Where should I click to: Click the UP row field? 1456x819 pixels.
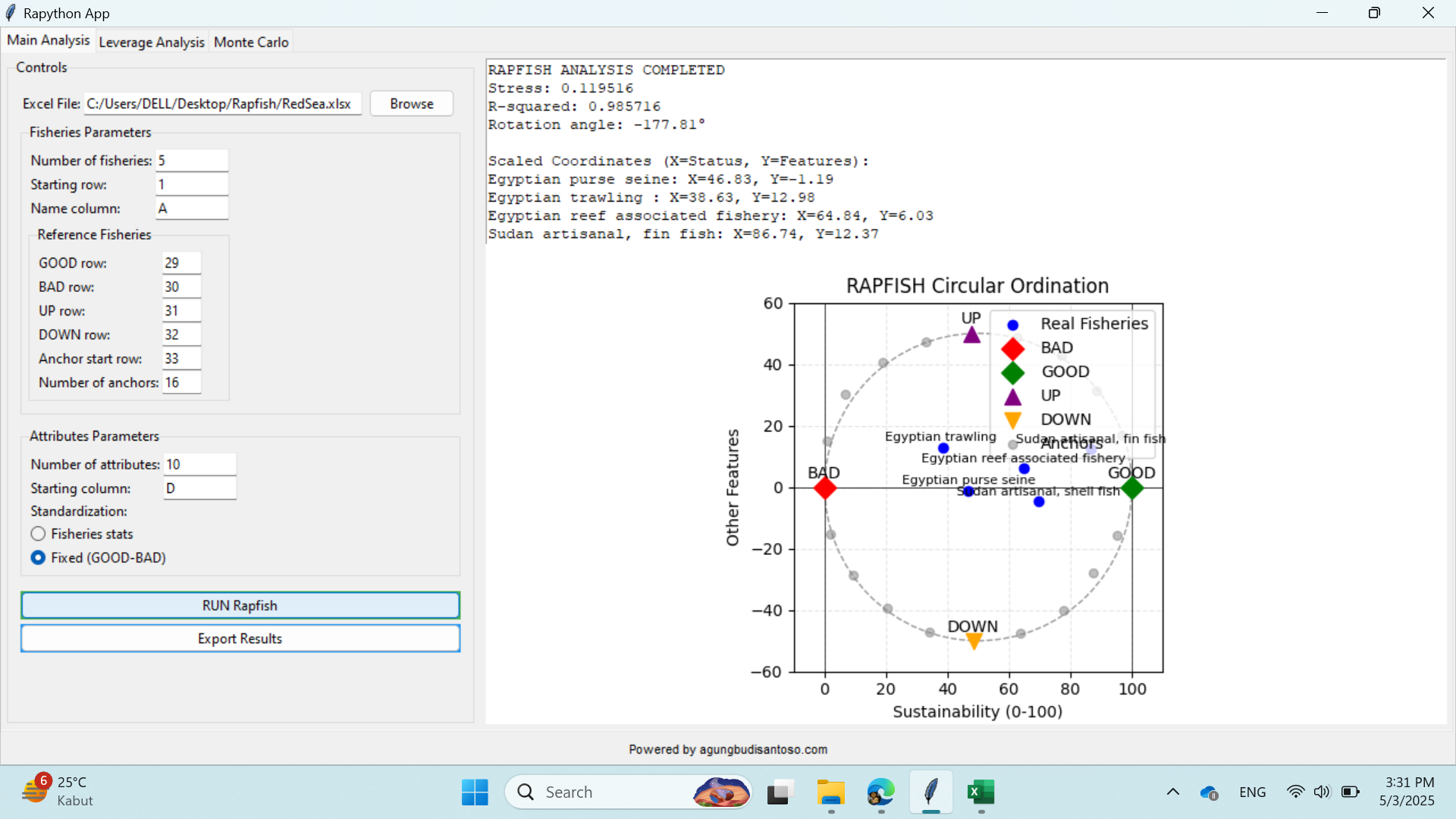[x=182, y=311]
